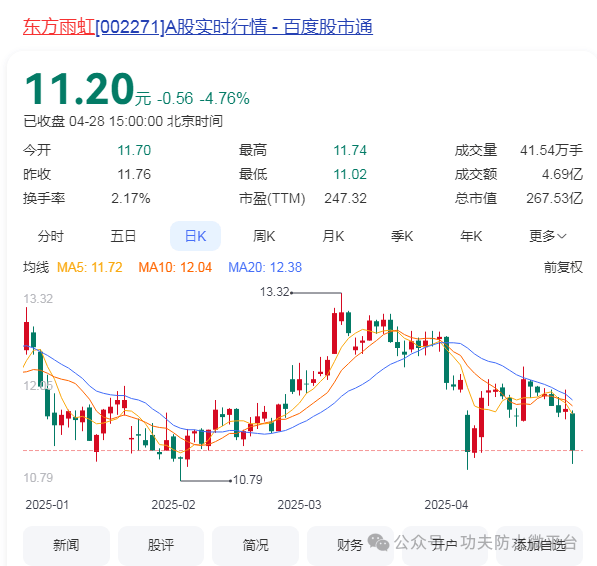This screenshot has width=597, height=566.
Task: Click the 2025-03 date axis label
Action: (299, 505)
